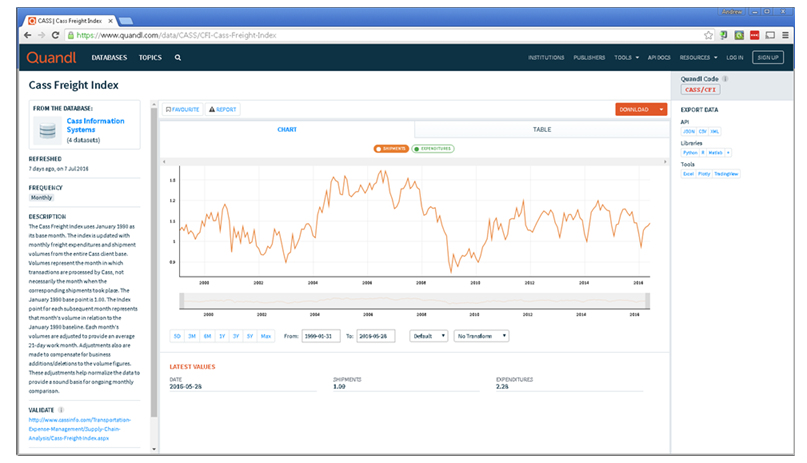Select the 3Y range button

click(236, 336)
